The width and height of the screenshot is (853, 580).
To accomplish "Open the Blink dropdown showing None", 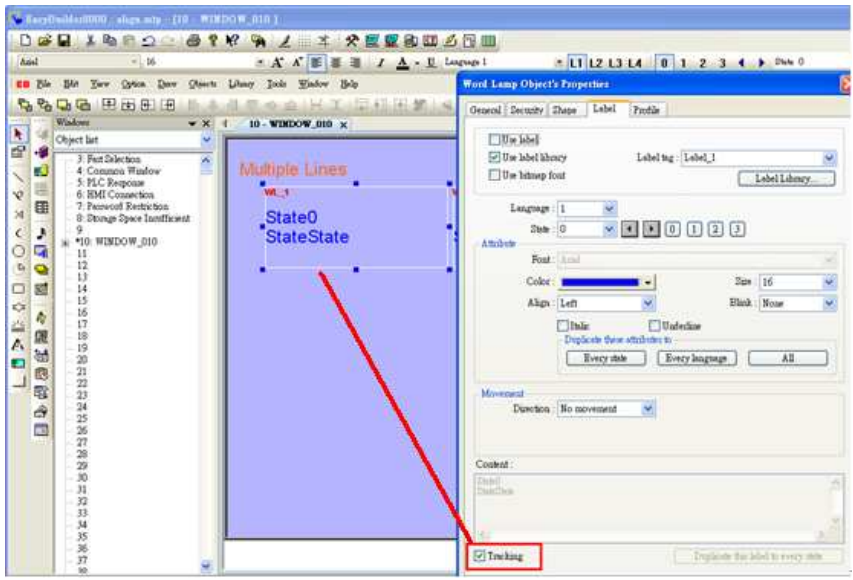I will 829,303.
